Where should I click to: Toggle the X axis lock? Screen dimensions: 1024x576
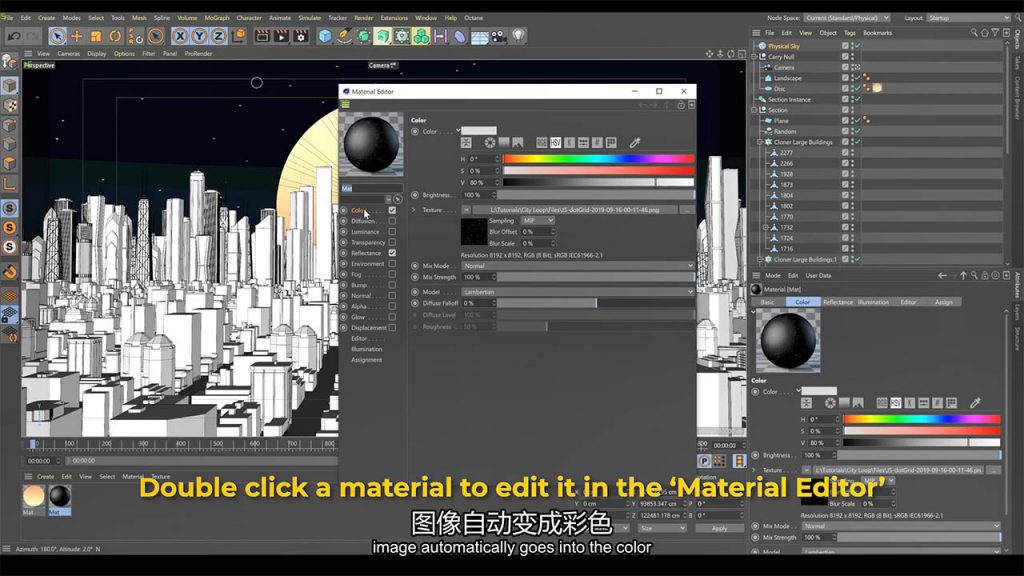pos(180,37)
